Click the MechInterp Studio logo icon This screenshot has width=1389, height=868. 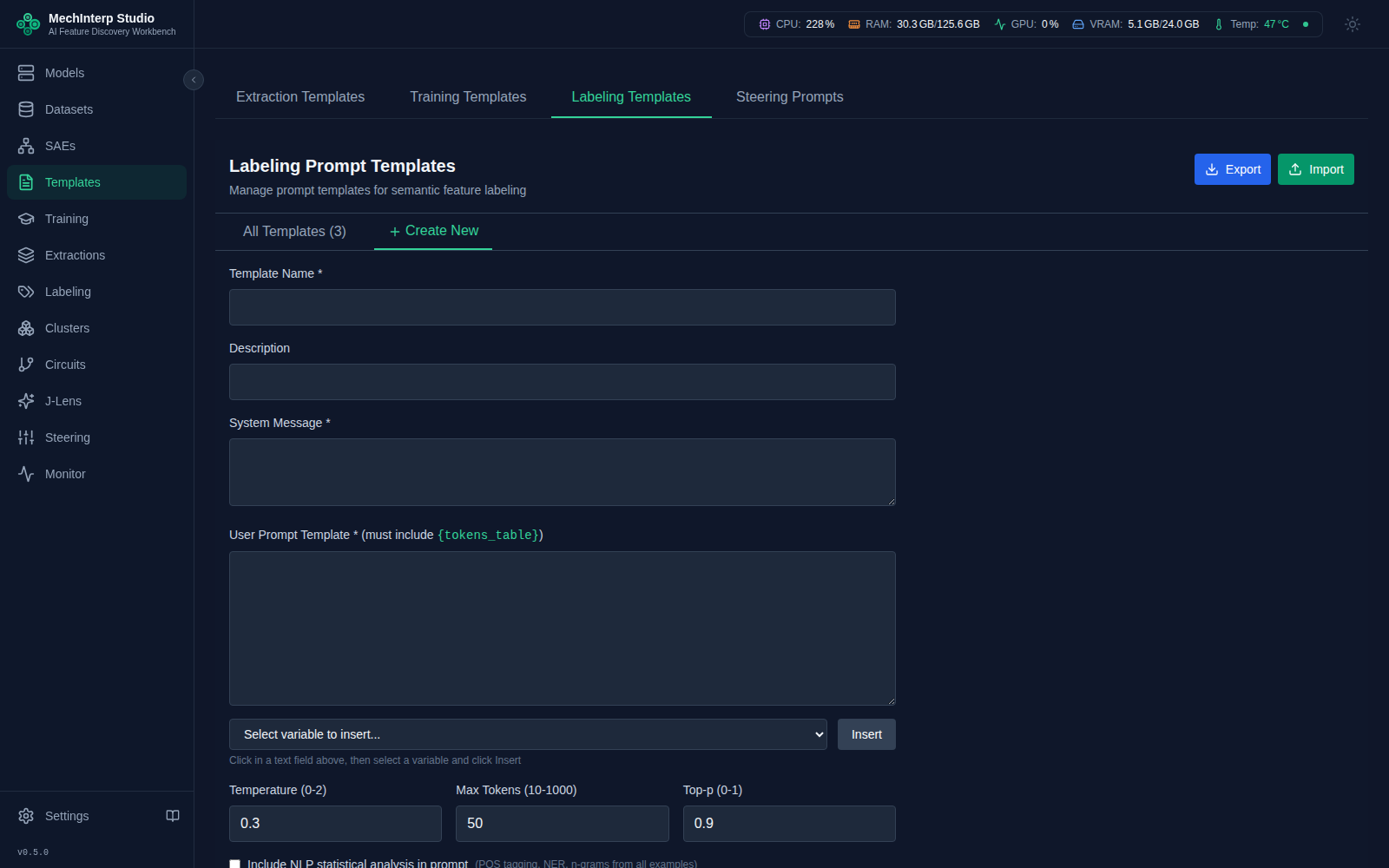(28, 24)
